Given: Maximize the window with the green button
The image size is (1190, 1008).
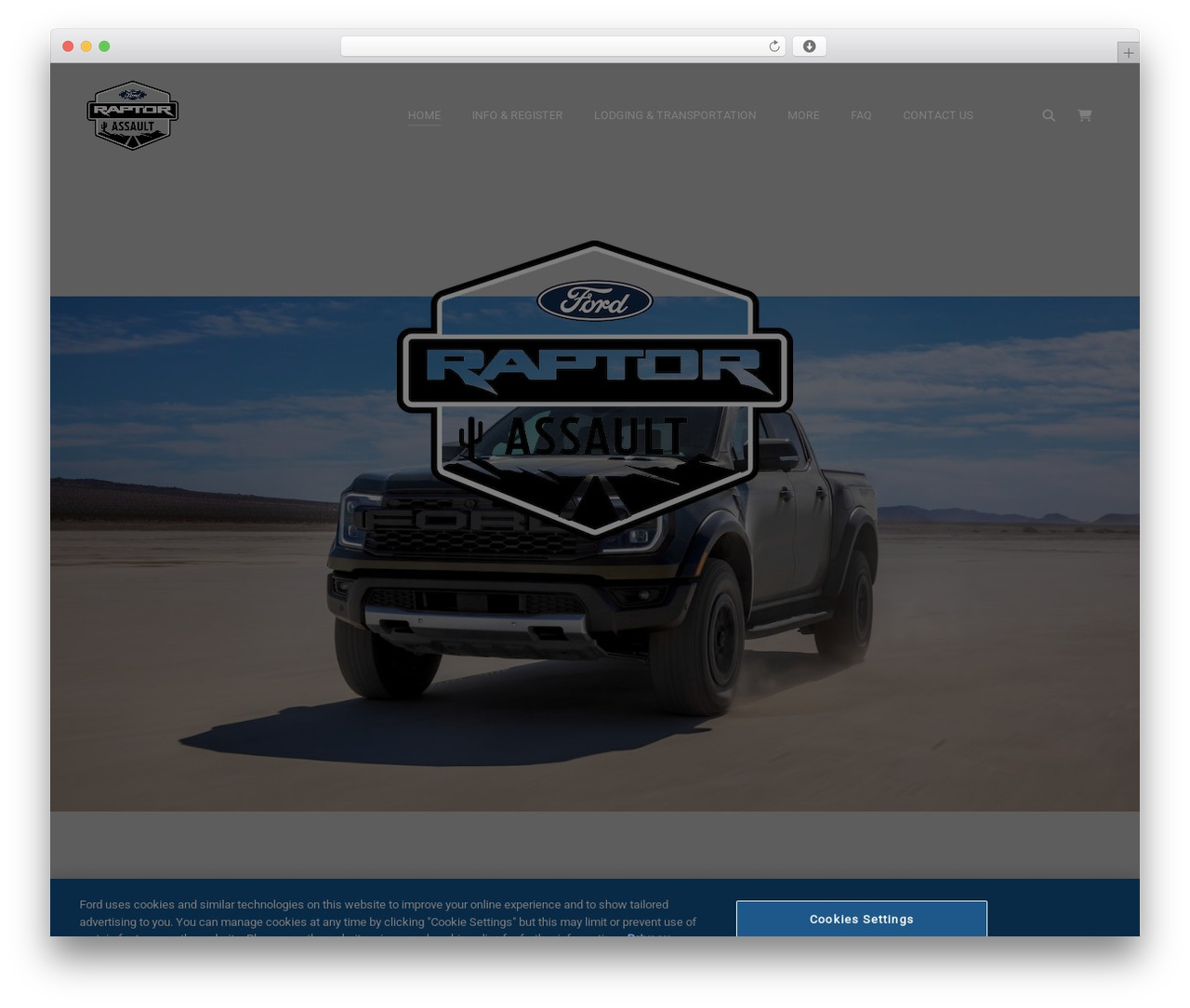Looking at the screenshot, I should coord(104,46).
